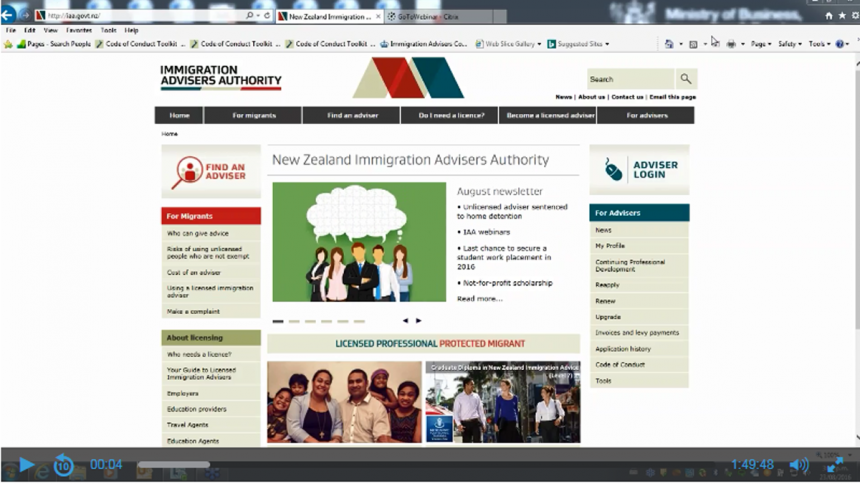Open the Page dropdown in command bar
This screenshot has width=860, height=484.
tap(761, 44)
